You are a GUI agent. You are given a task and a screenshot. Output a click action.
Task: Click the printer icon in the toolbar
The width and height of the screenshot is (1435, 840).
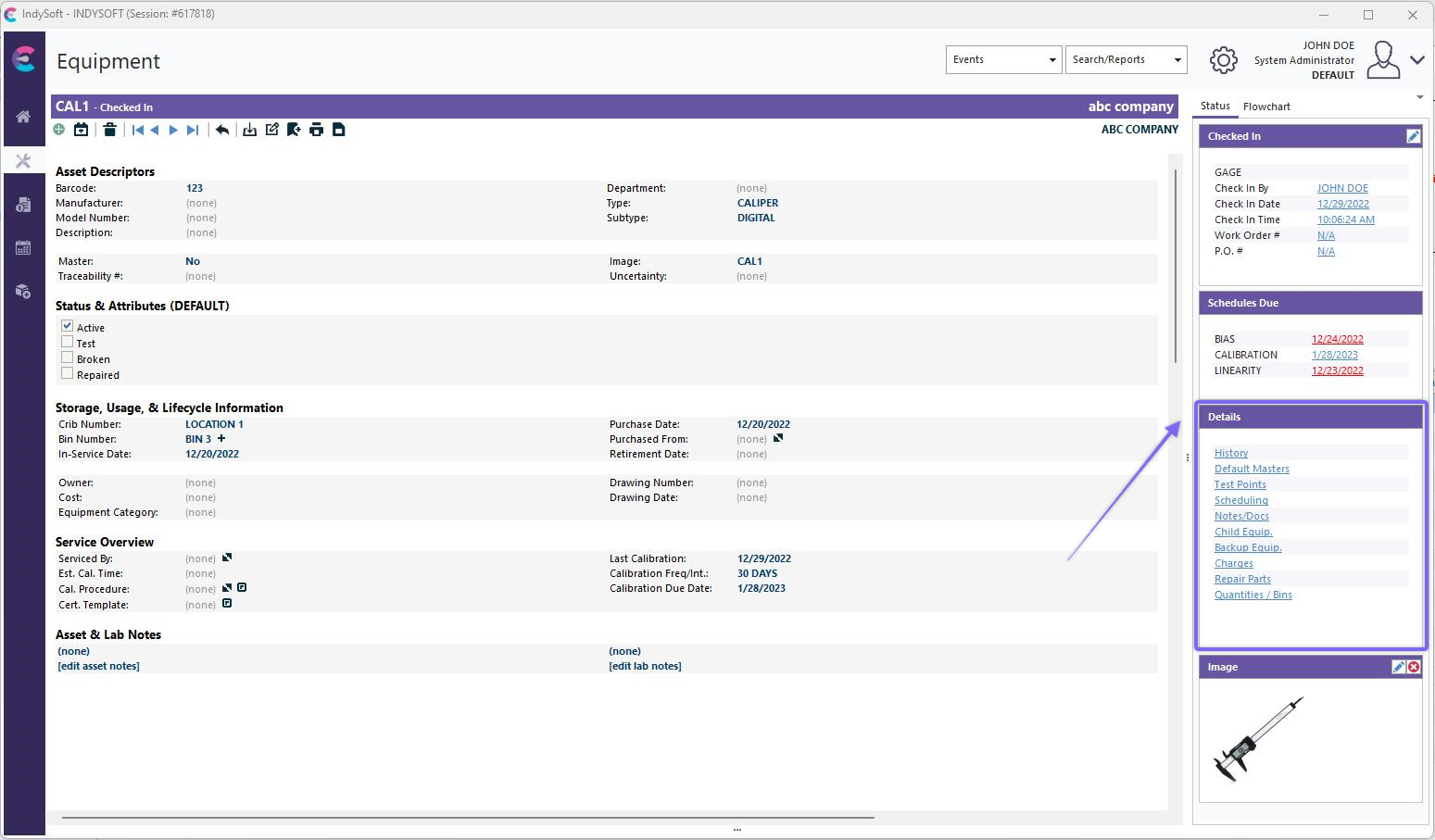pyautogui.click(x=317, y=130)
